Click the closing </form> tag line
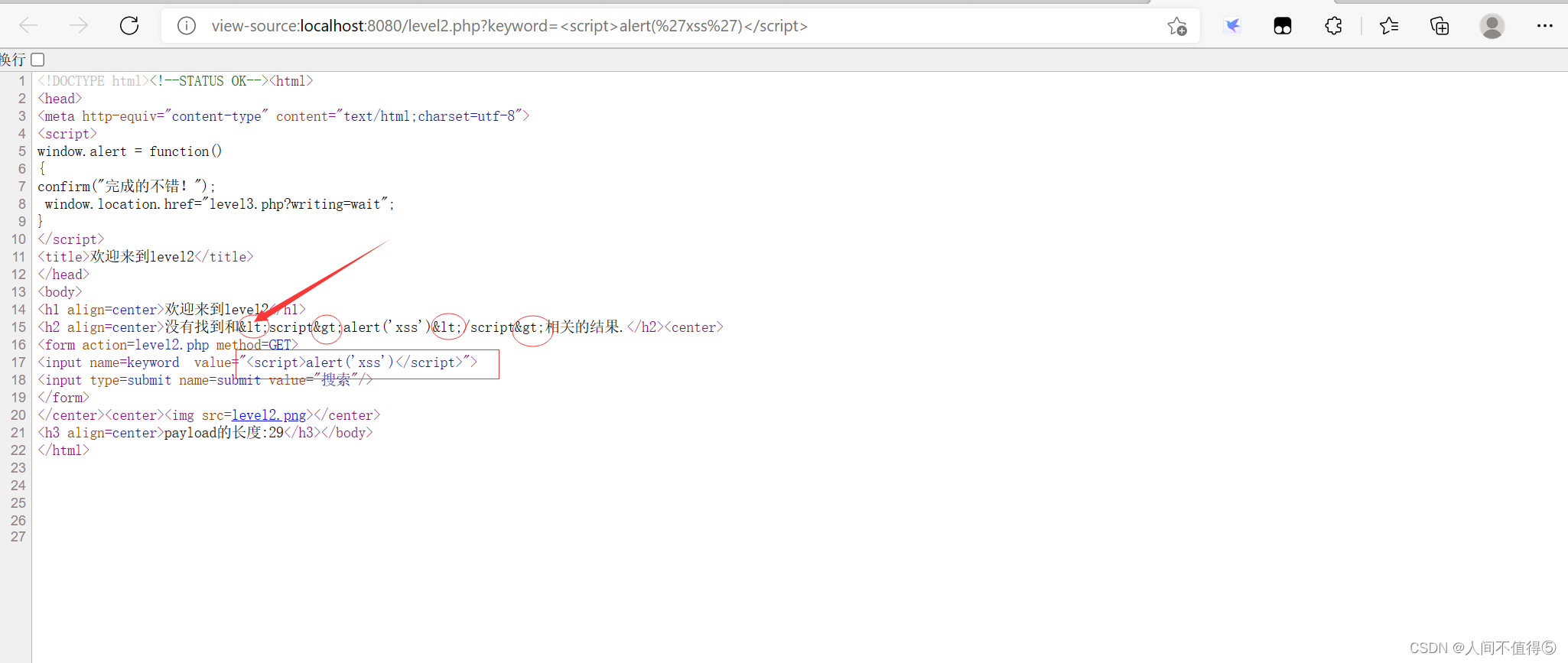The width and height of the screenshot is (1568, 663). click(x=63, y=398)
